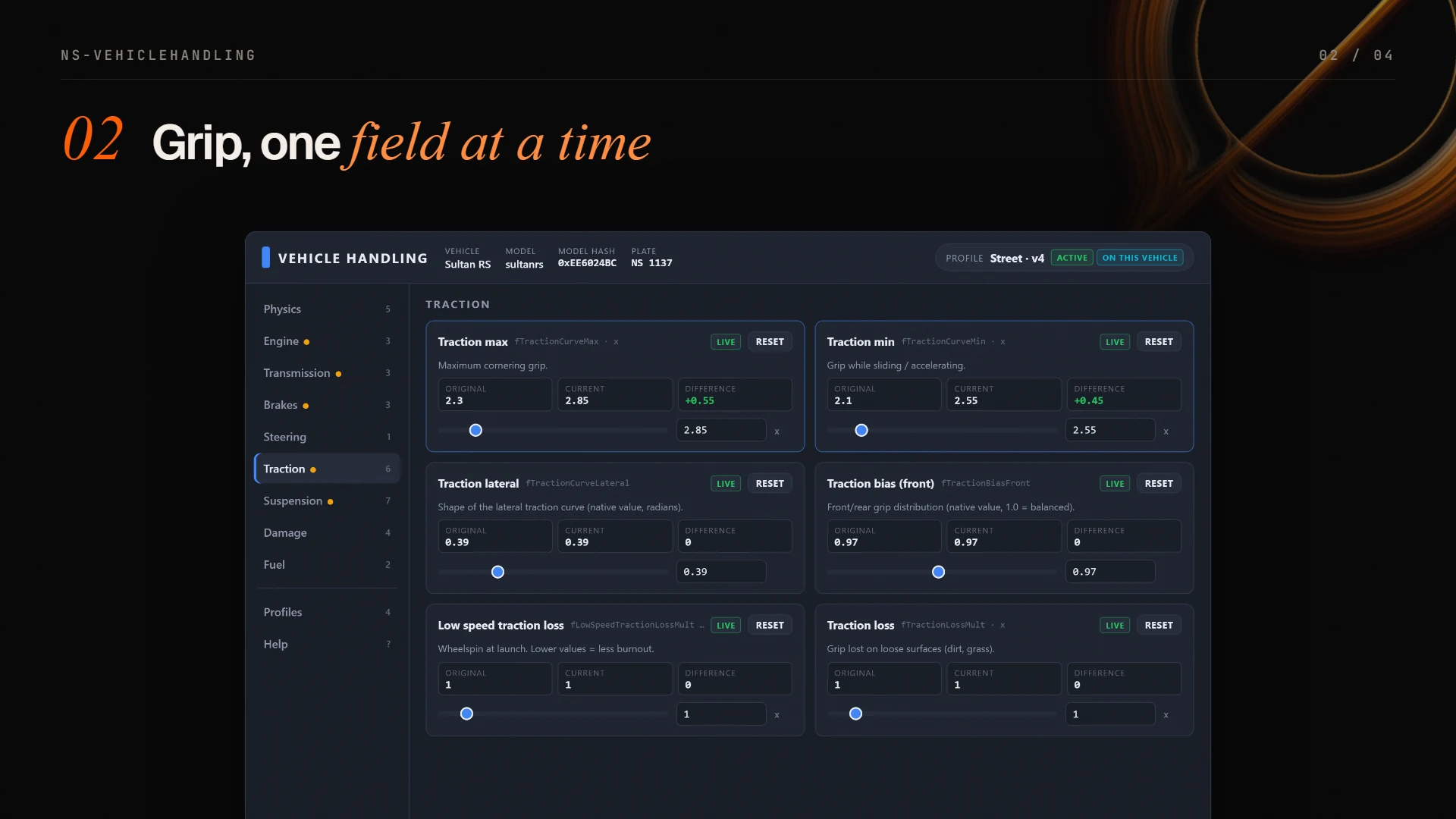1456x819 pixels.
Task: Click Traction bias (front) slider handle
Action: click(x=938, y=572)
